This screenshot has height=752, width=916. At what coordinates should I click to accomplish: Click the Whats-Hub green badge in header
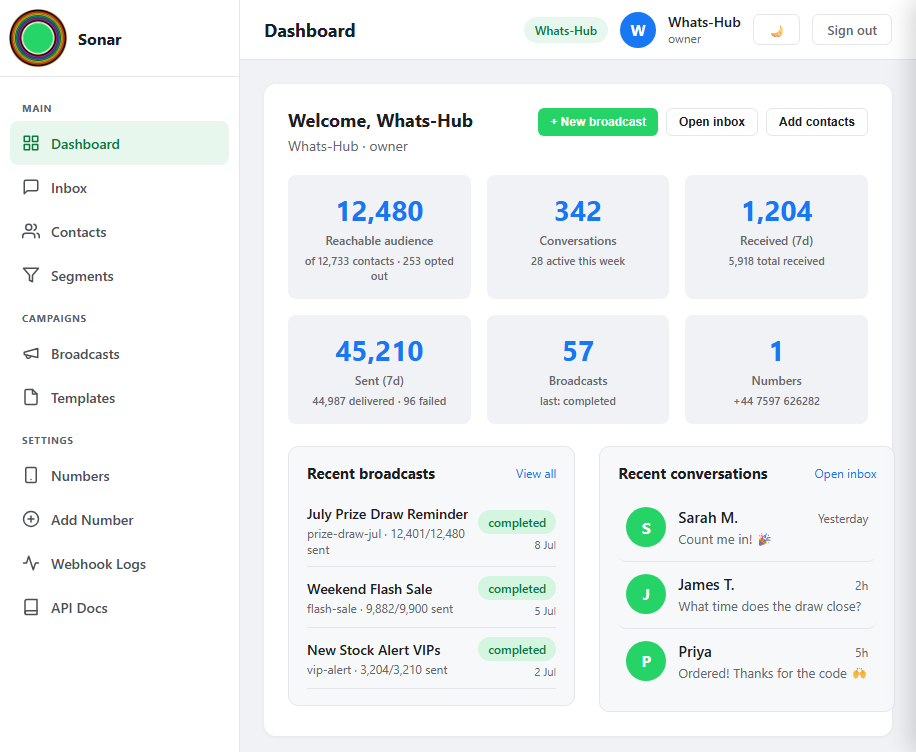[565, 30]
